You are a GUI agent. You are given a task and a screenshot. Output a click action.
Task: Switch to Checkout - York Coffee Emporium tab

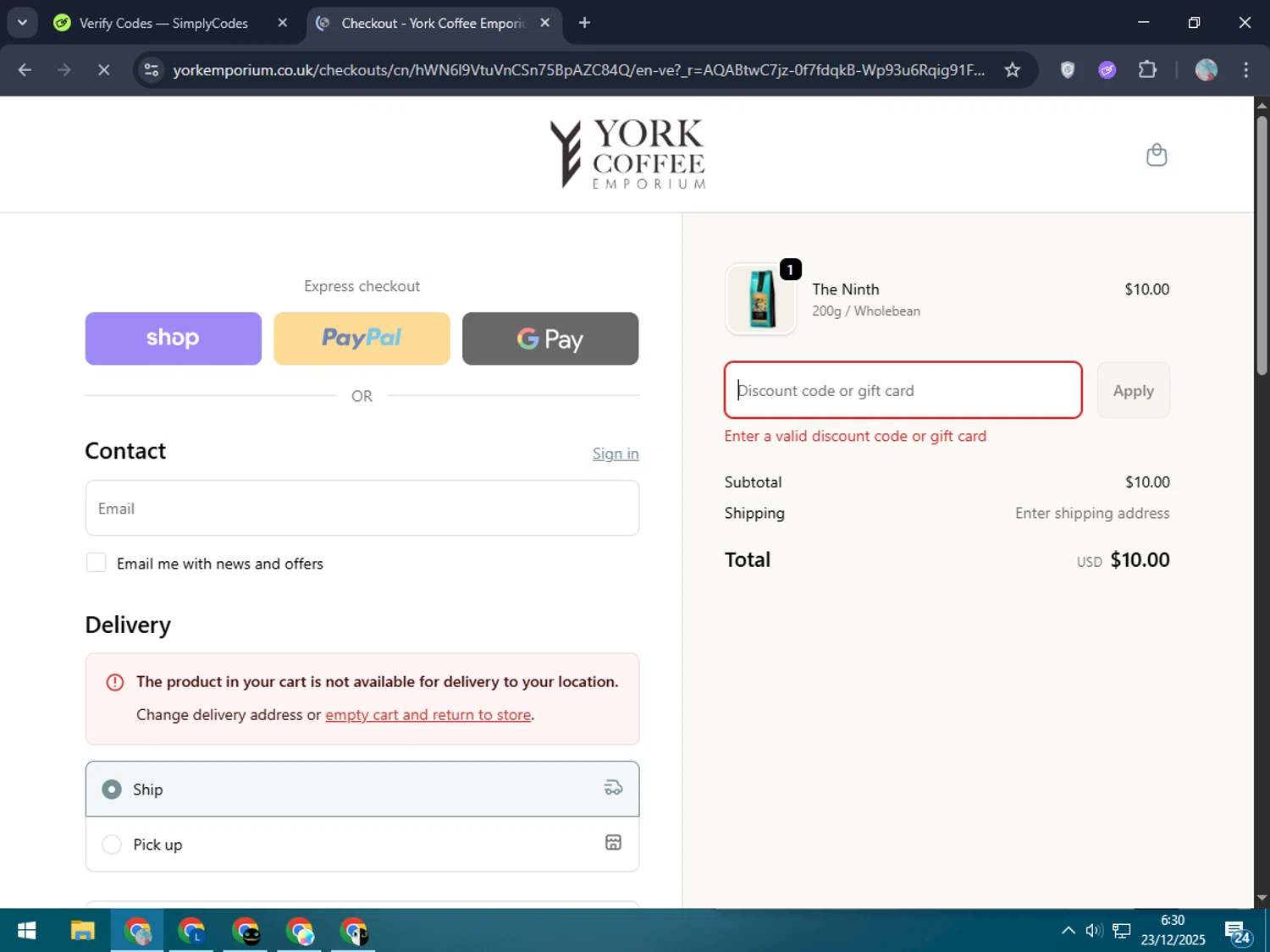[433, 23]
